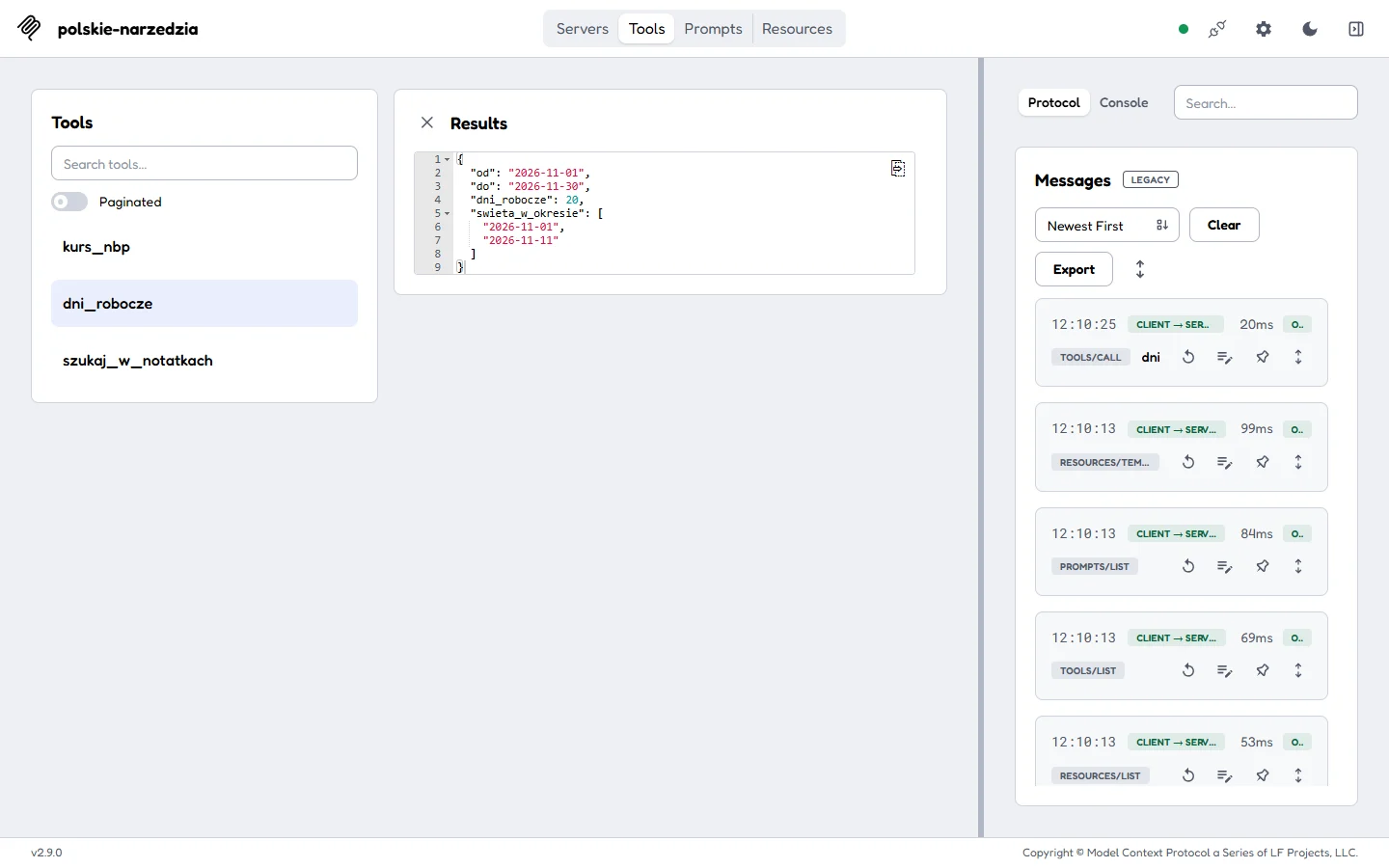Pin the tools/list message

pos(1263,670)
